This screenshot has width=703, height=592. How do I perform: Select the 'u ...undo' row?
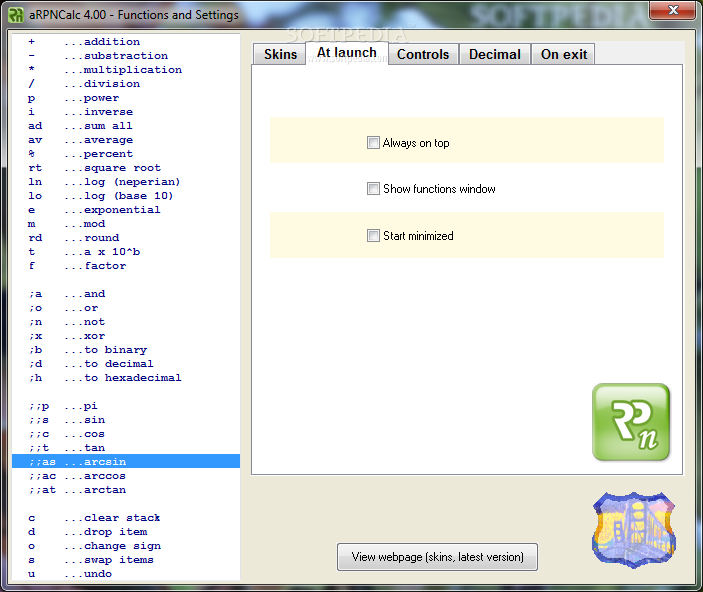coord(126,573)
